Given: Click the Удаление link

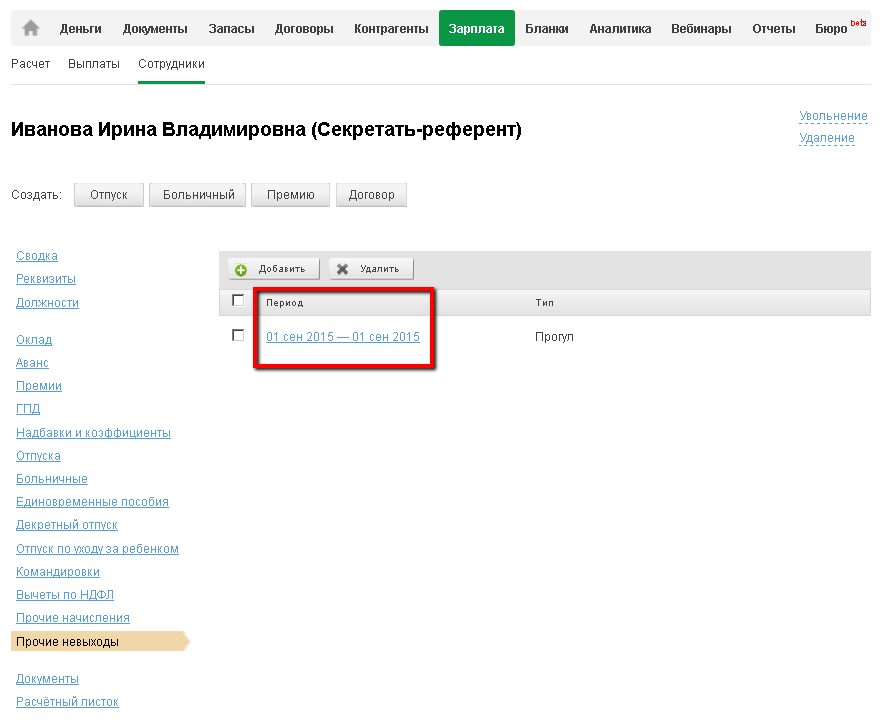Looking at the screenshot, I should pos(826,138).
